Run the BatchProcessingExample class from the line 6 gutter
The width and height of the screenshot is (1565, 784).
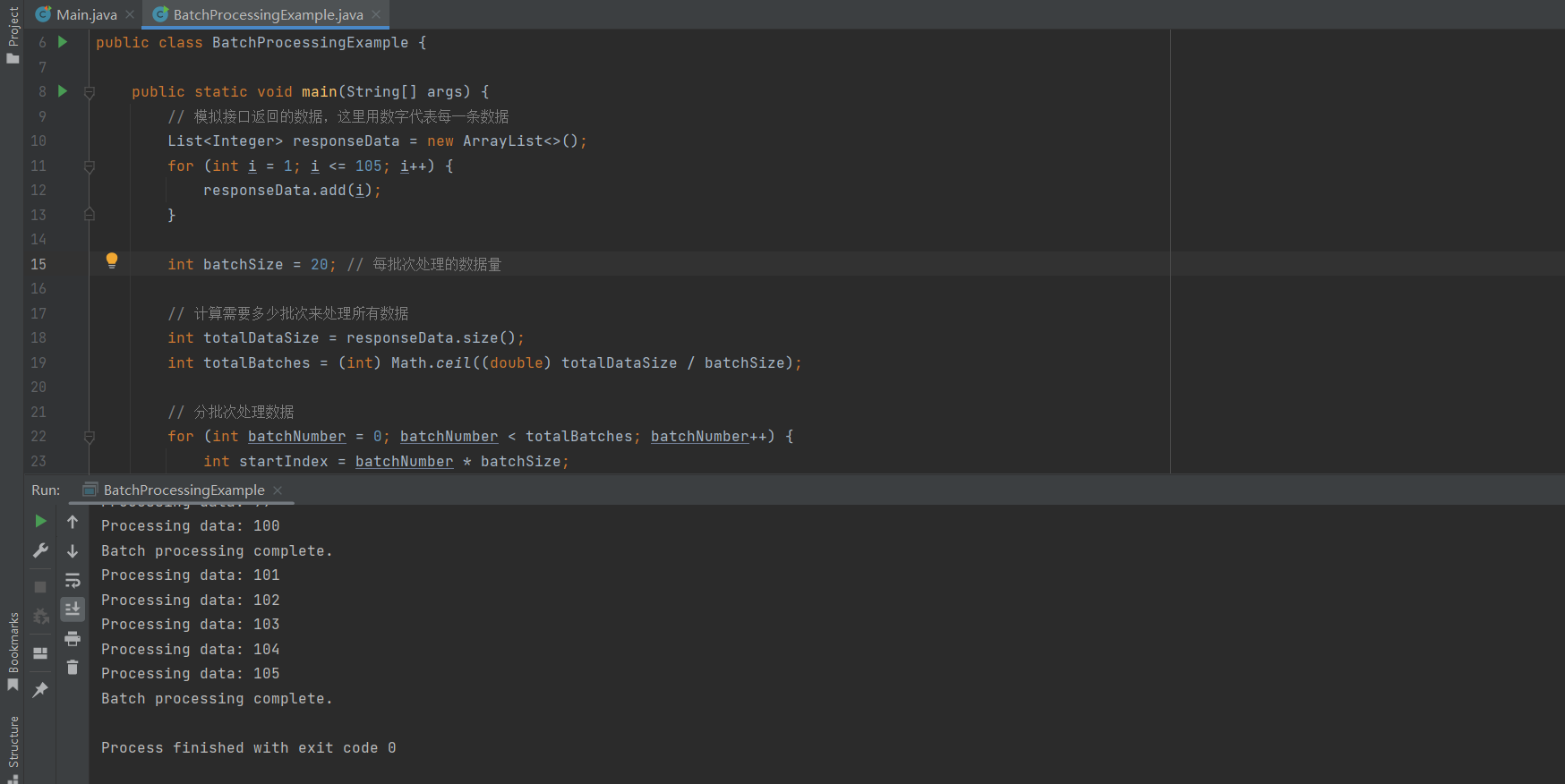pyautogui.click(x=63, y=42)
